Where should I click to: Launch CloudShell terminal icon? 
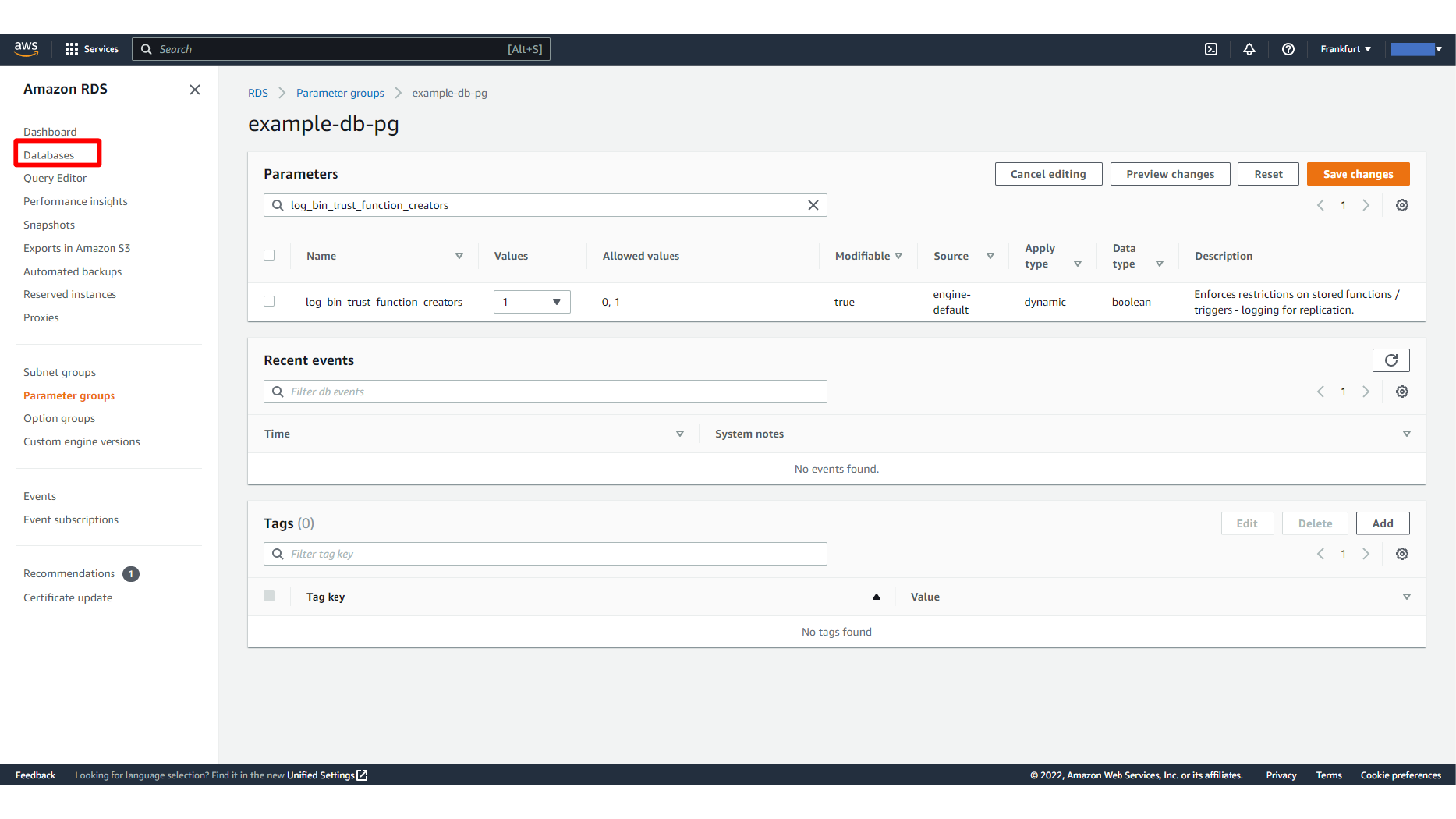1211,49
